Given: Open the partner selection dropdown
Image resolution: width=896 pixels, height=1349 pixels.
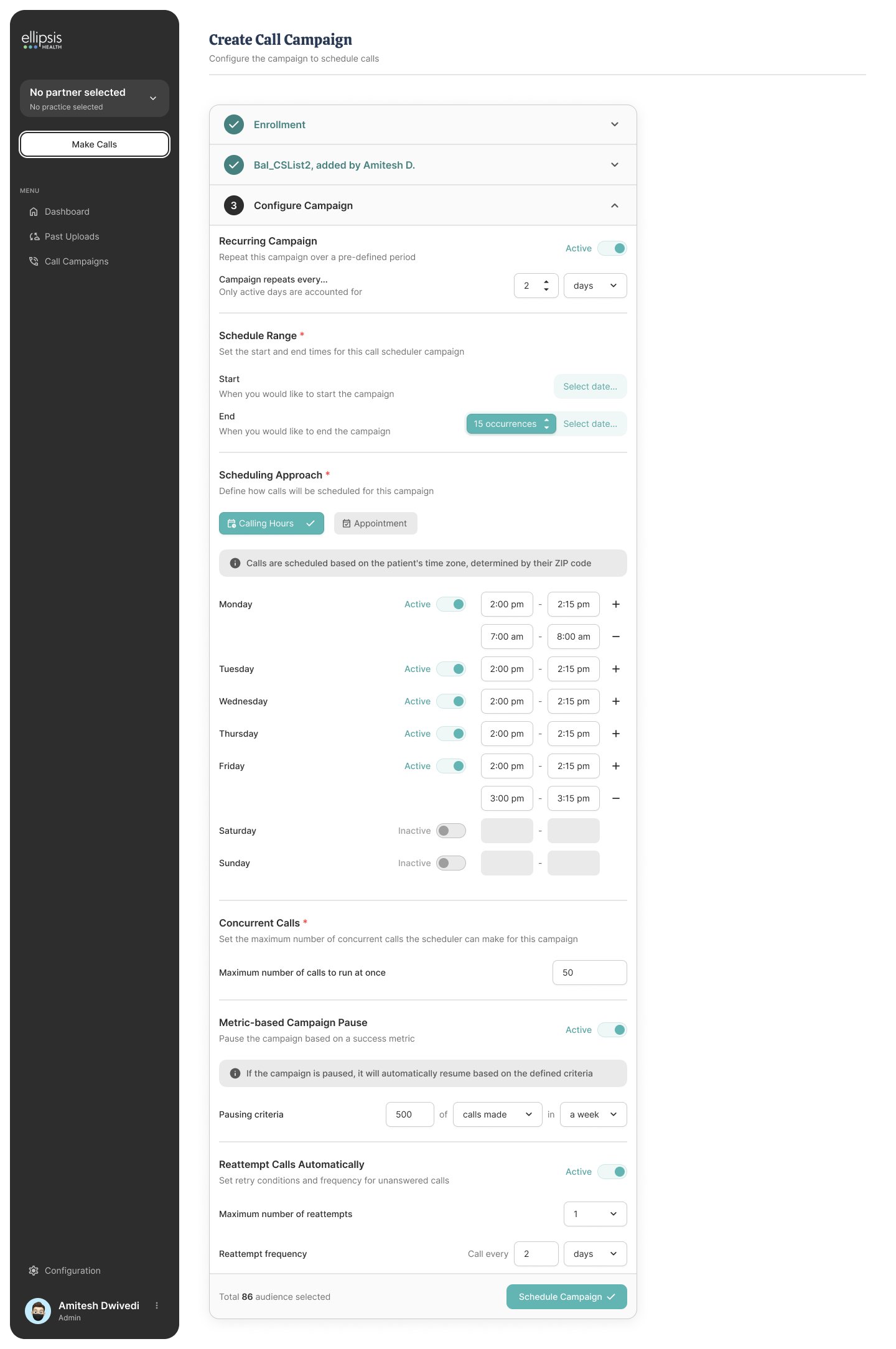Looking at the screenshot, I should [95, 98].
